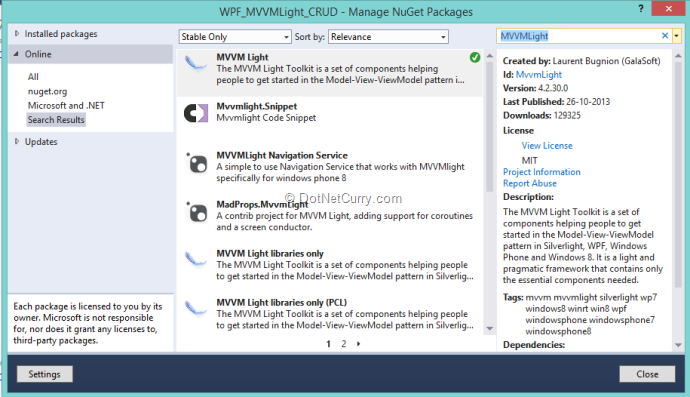Select MVVM Light libraries only (PCL) title
This screenshot has width=690, height=397.
point(281,302)
